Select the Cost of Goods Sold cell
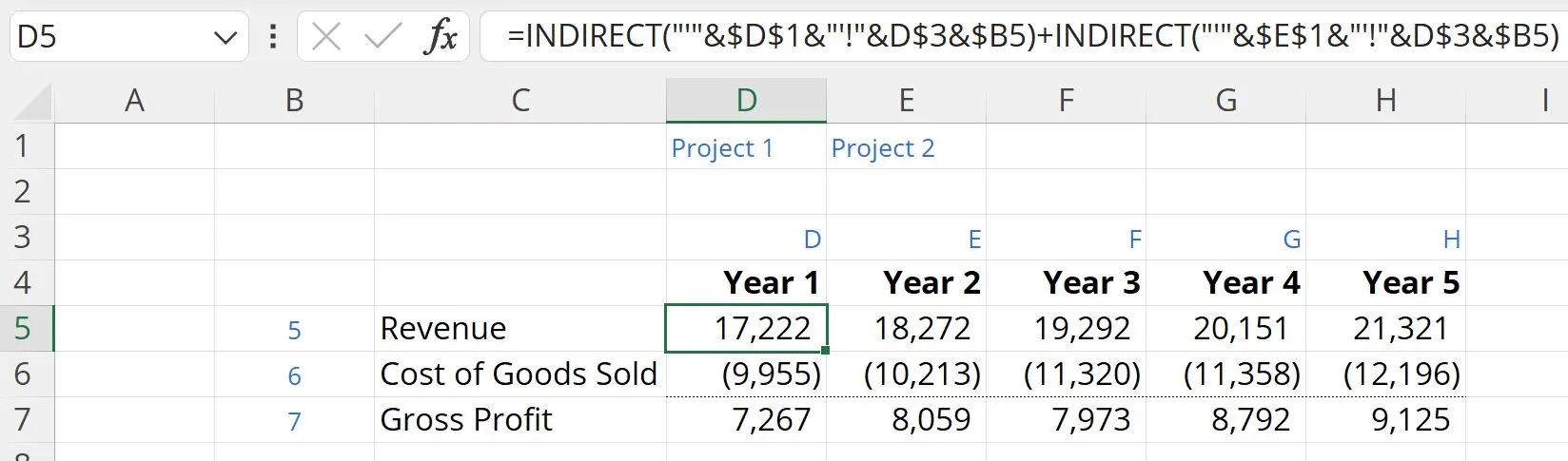The height and width of the screenshot is (461, 1568). 520,374
